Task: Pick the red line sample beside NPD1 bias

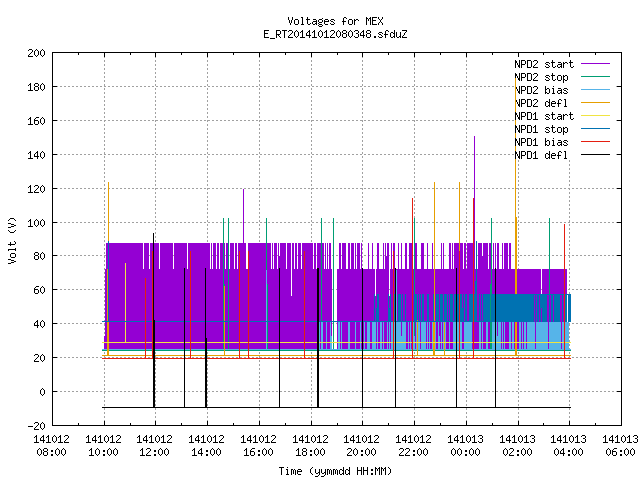Action: point(595,142)
